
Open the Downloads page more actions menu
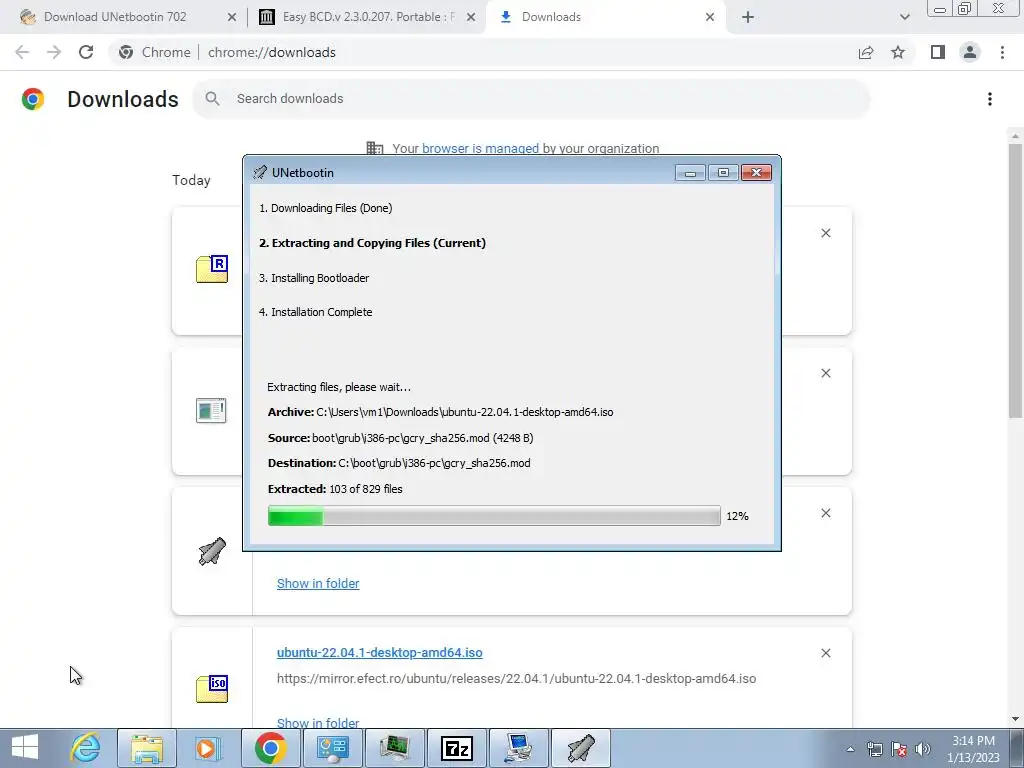(990, 99)
